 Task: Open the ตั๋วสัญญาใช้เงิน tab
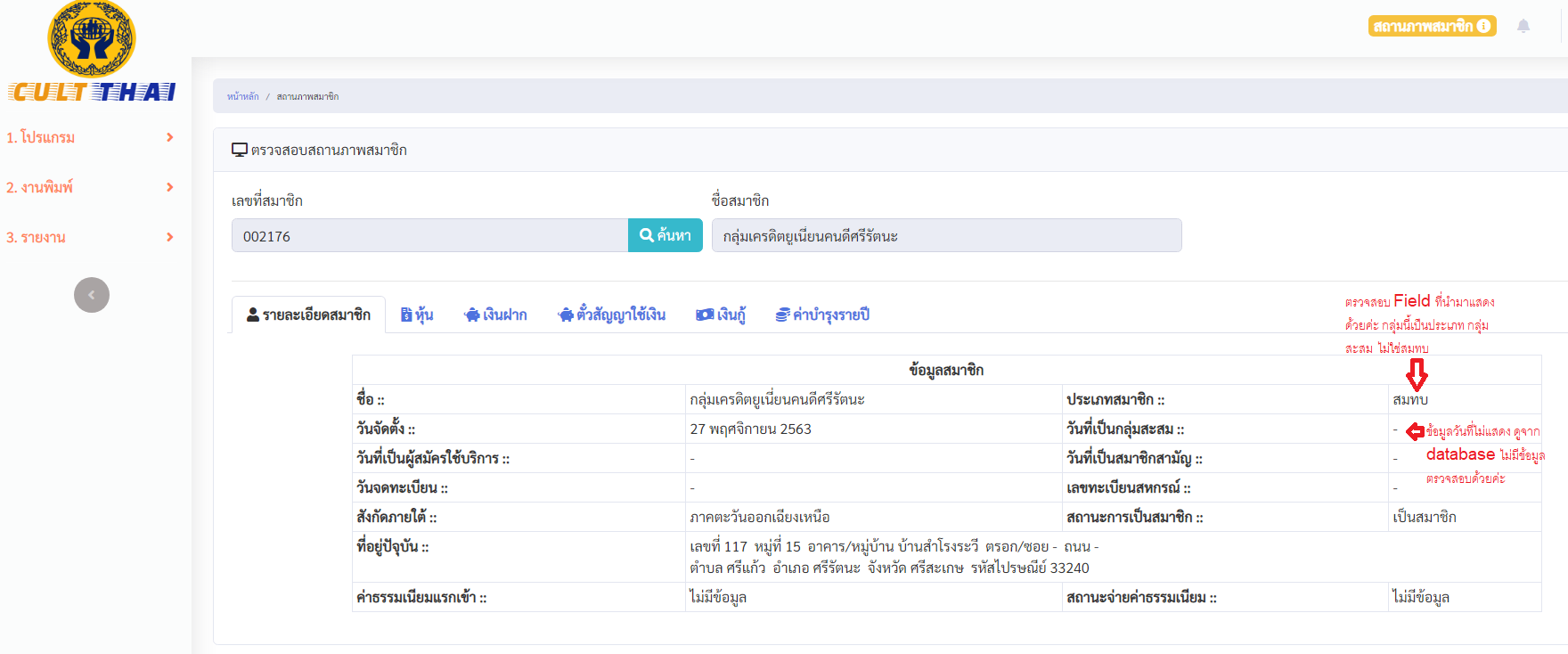pyautogui.click(x=612, y=315)
